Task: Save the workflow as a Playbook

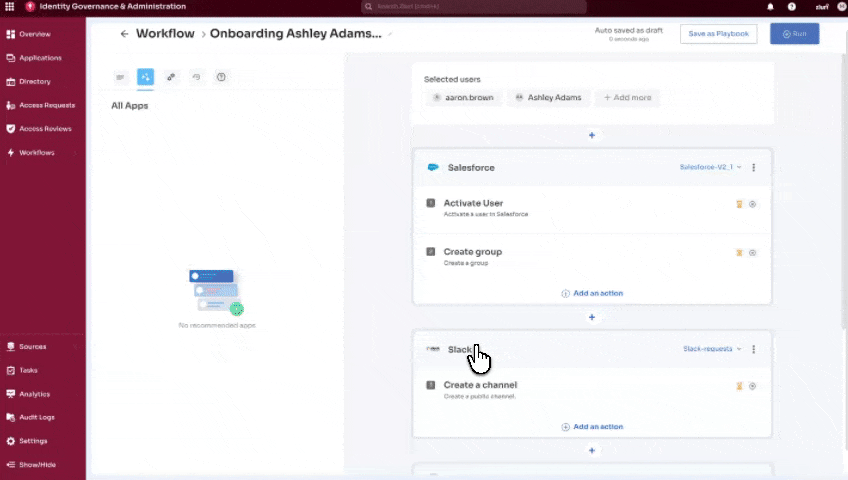Action: coord(718,34)
